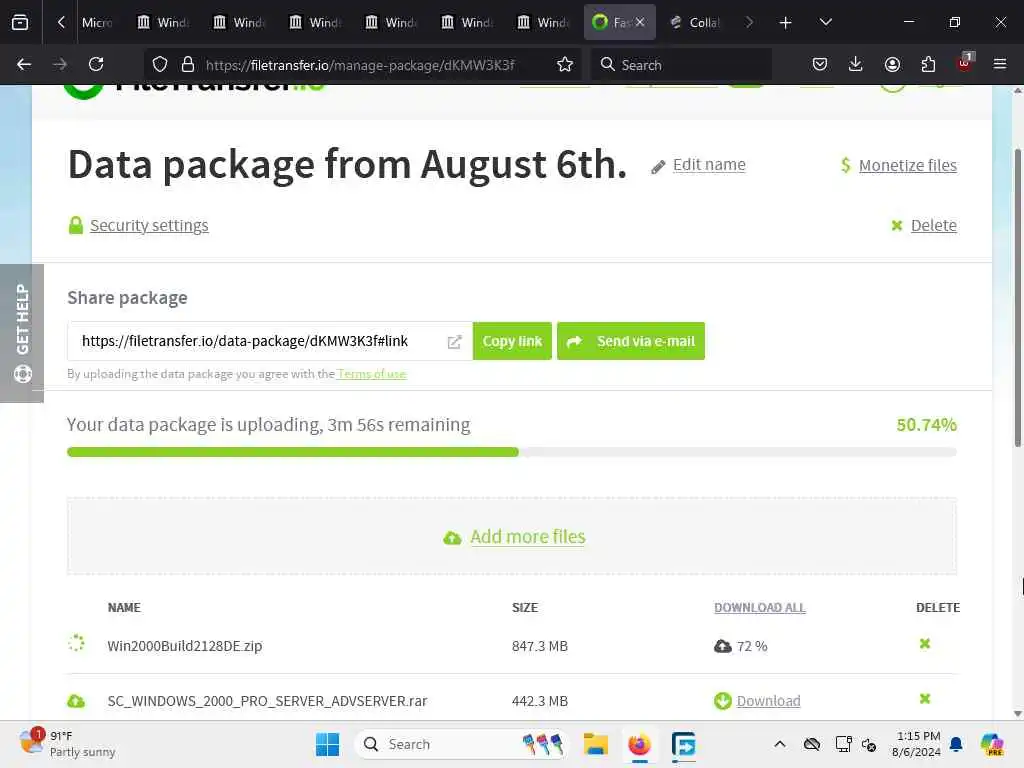Viewport: 1024px width, 768px height.
Task: Click Send via e-mail button
Action: click(x=631, y=341)
